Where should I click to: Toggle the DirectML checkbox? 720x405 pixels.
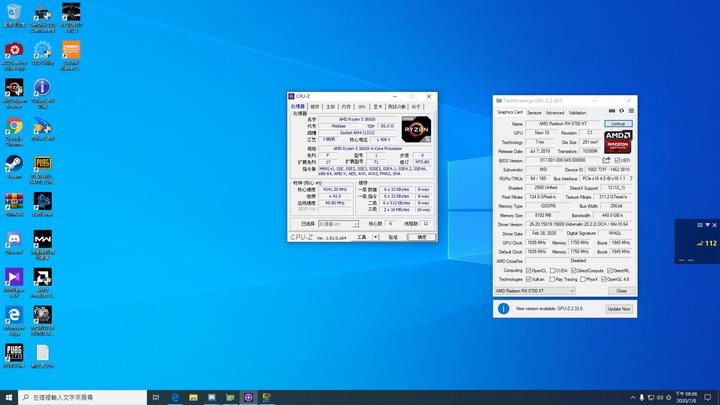610,270
